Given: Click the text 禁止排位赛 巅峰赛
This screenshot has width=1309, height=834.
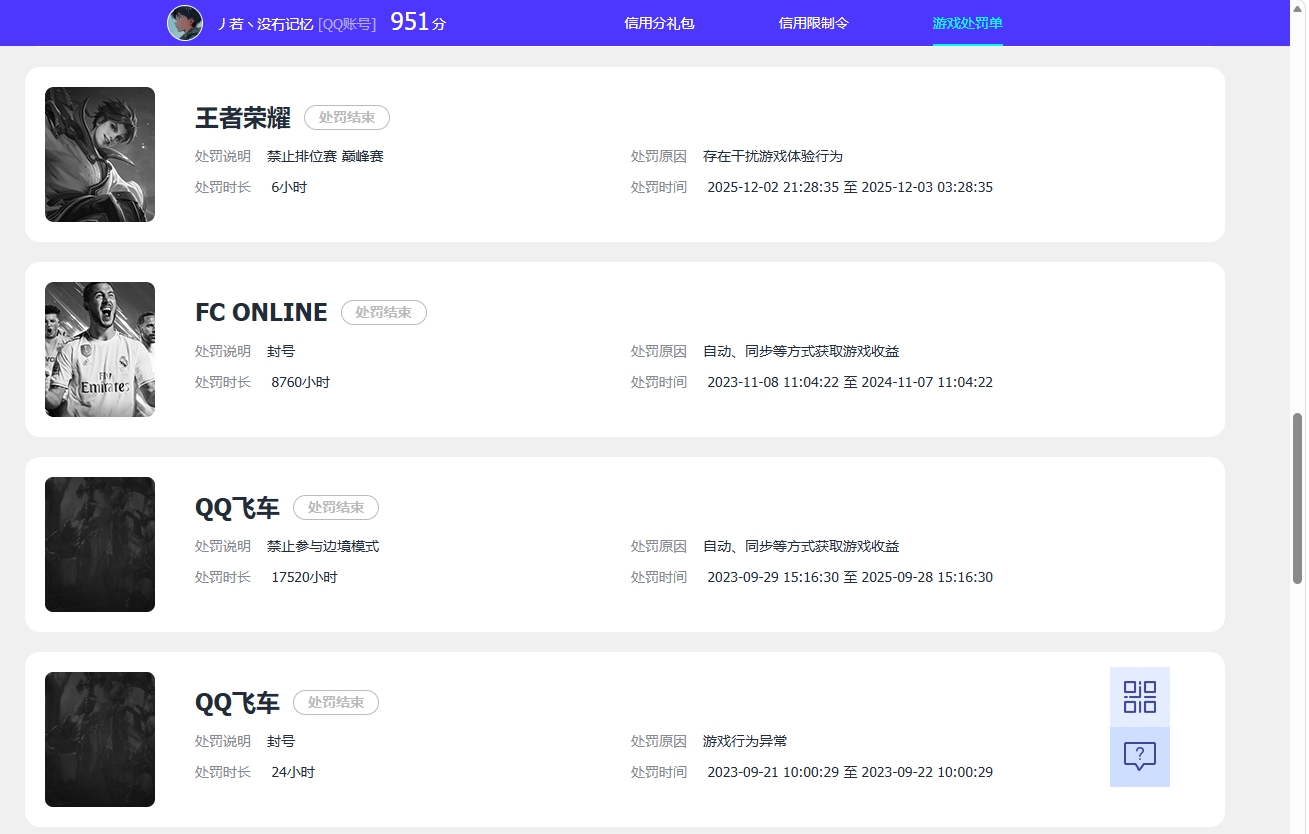Looking at the screenshot, I should click(x=325, y=157).
